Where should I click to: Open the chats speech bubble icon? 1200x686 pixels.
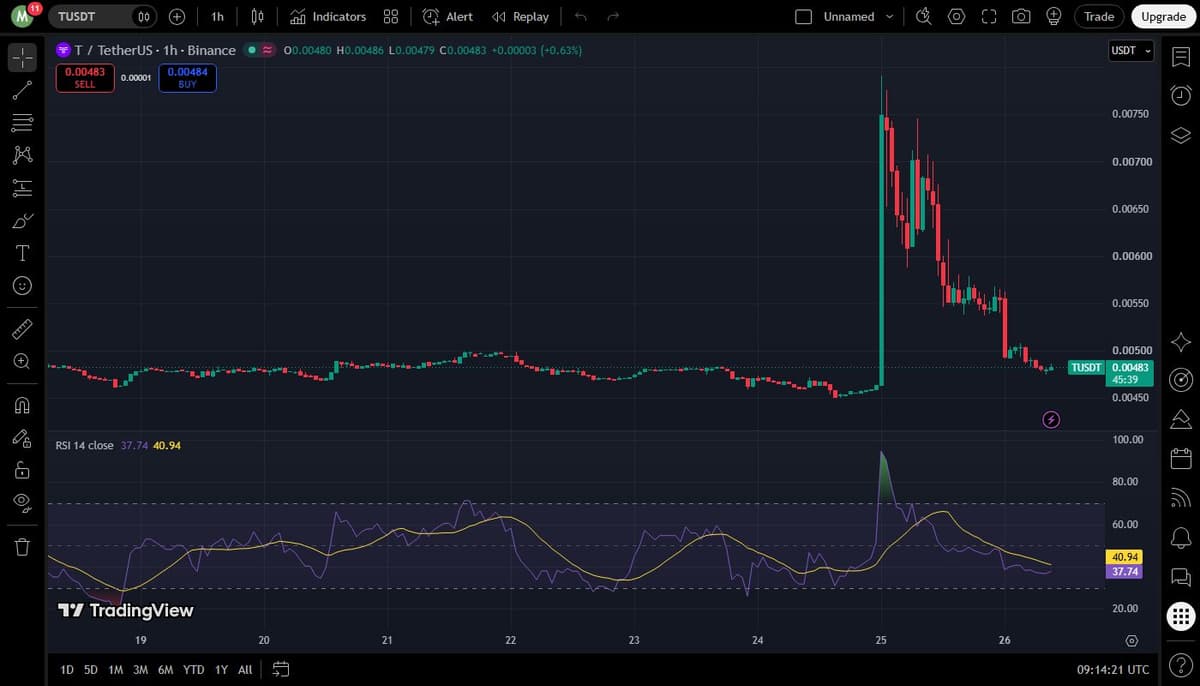[1180, 577]
